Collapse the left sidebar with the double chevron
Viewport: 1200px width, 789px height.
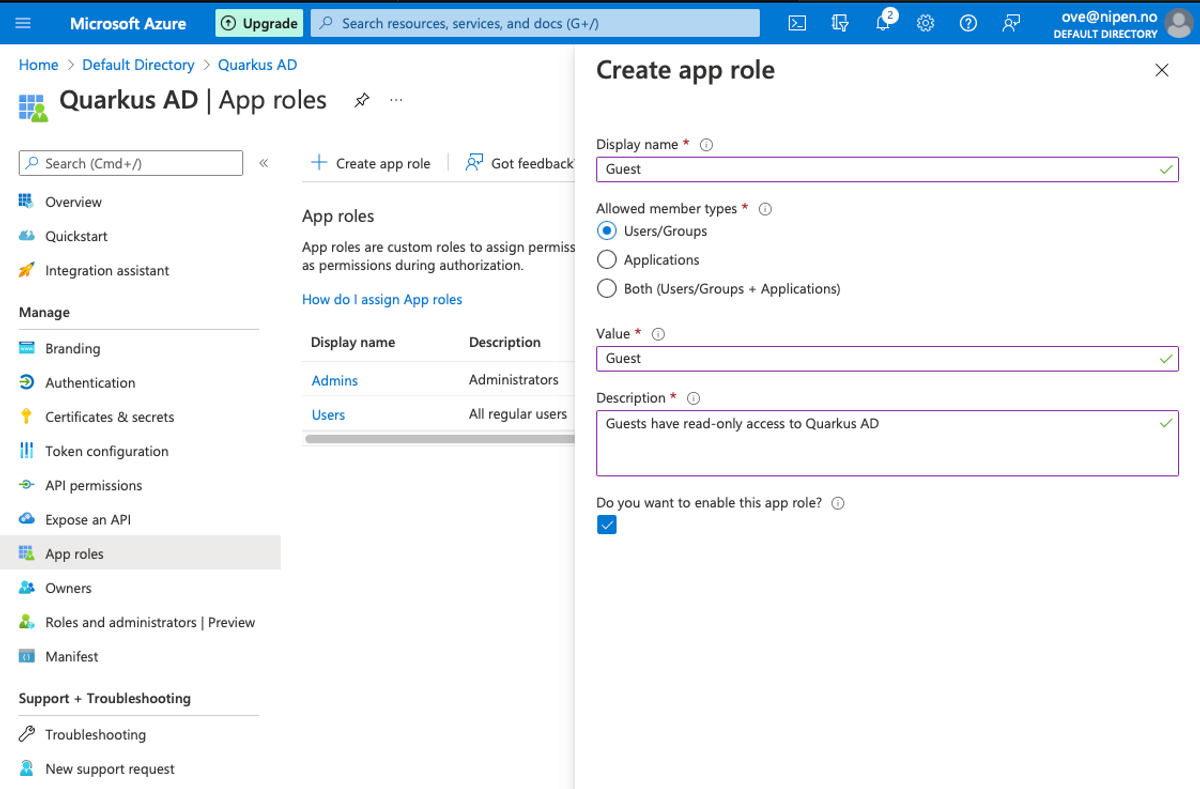click(263, 162)
